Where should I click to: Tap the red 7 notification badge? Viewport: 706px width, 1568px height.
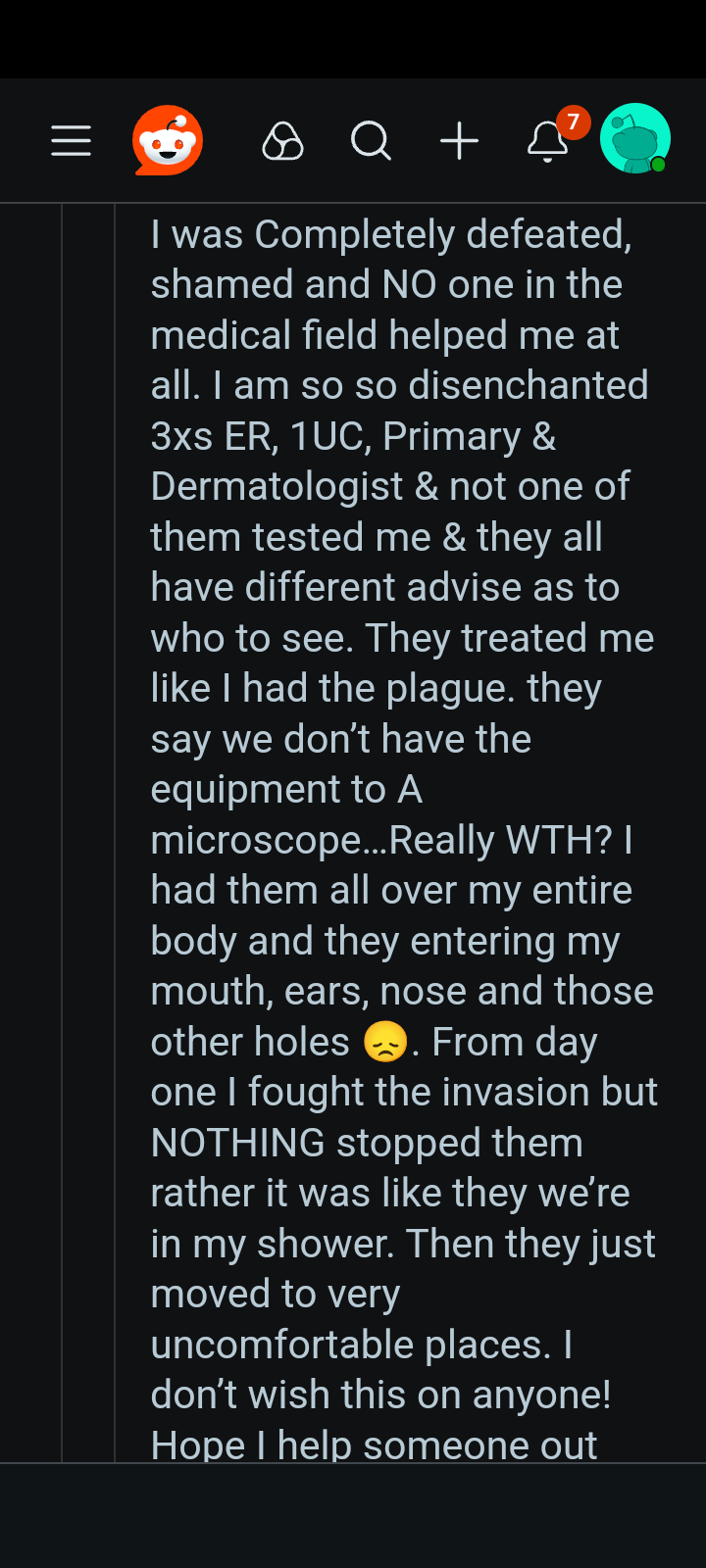coord(572,122)
